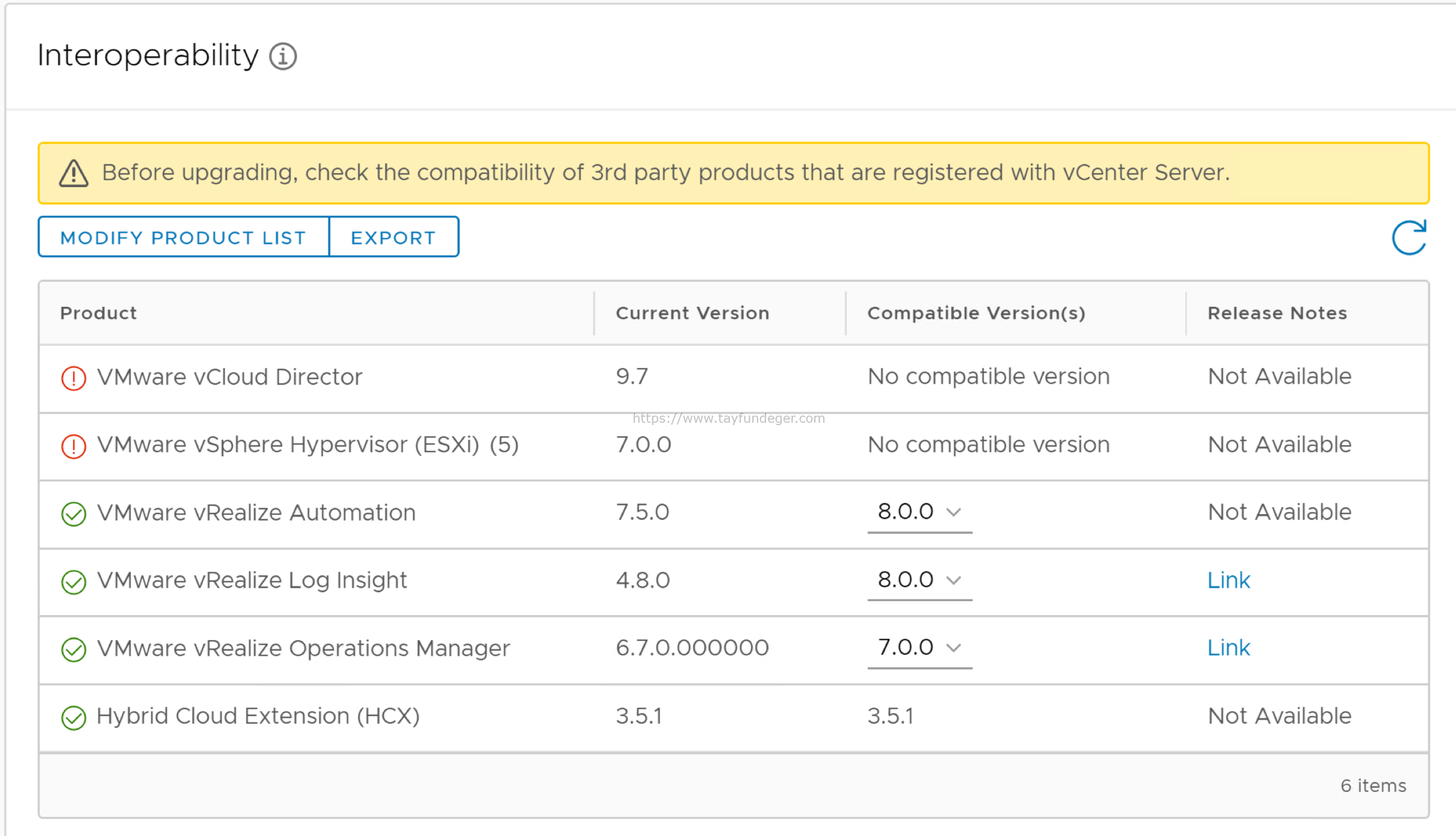Click the VMware vRealize Log Insight product name
The height and width of the screenshot is (836, 1456).
coord(252,581)
